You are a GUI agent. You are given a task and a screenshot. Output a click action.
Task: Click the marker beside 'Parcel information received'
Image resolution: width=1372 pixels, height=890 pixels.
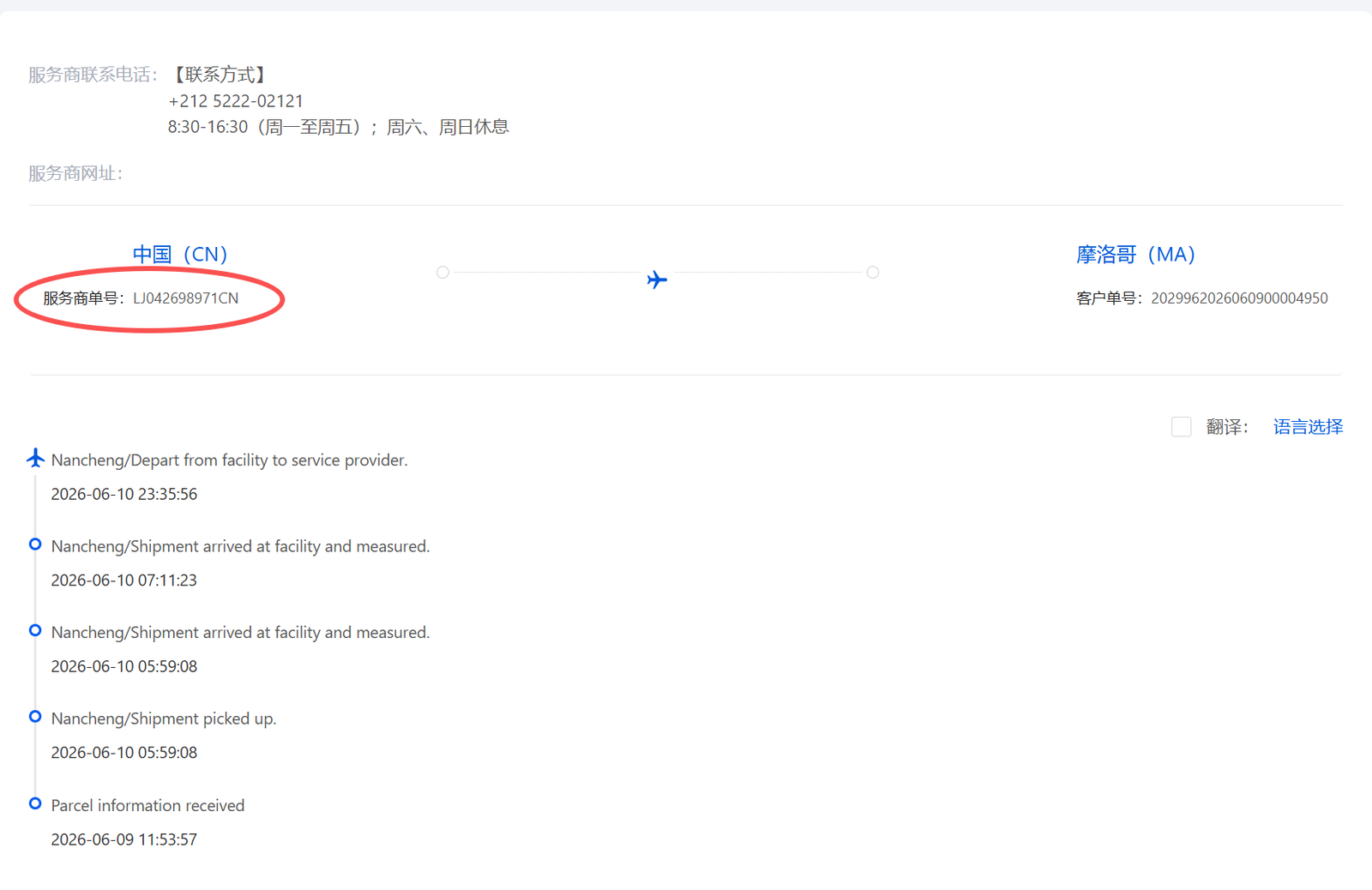(35, 803)
